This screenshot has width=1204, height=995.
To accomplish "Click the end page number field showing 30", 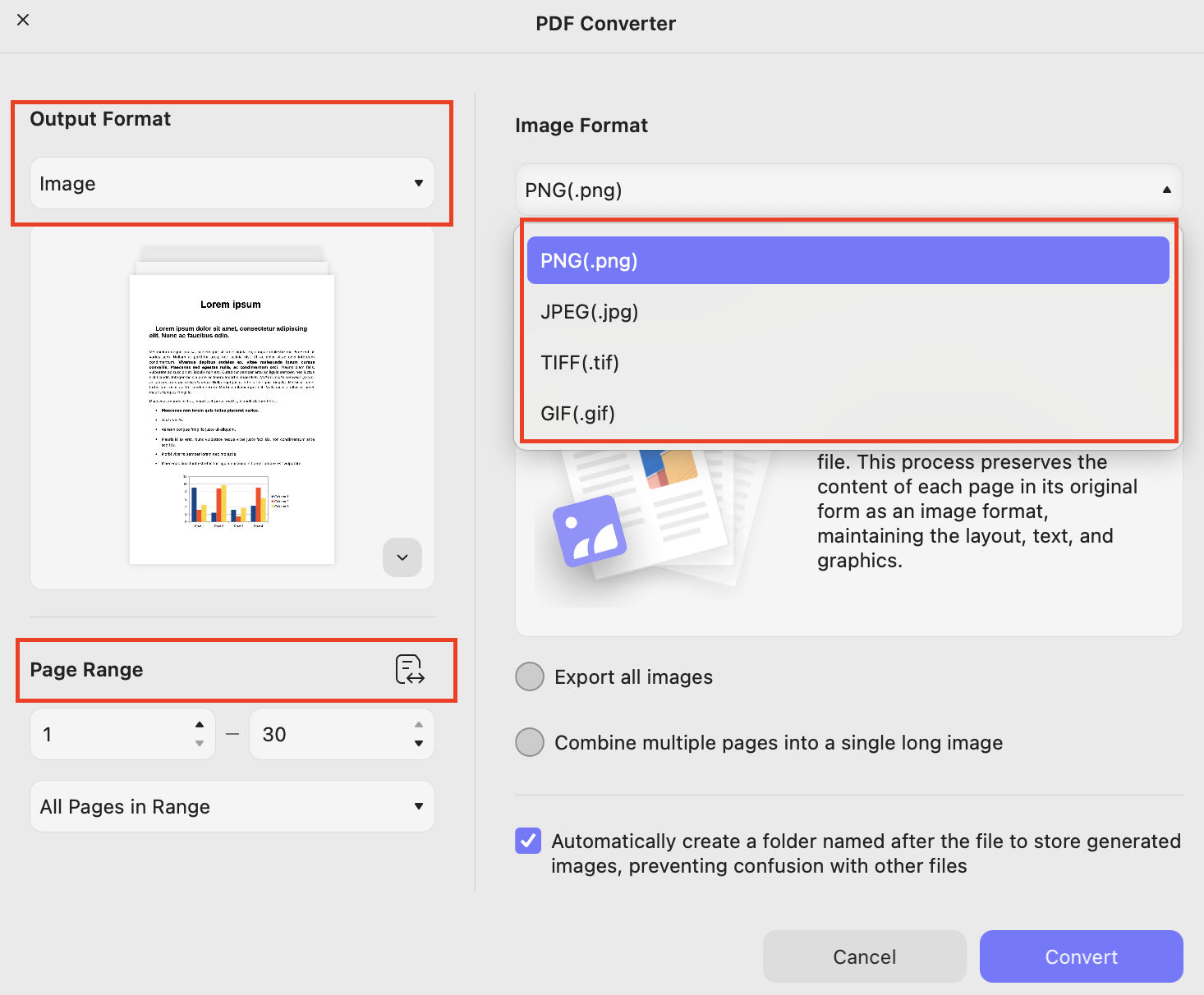I will [x=329, y=734].
